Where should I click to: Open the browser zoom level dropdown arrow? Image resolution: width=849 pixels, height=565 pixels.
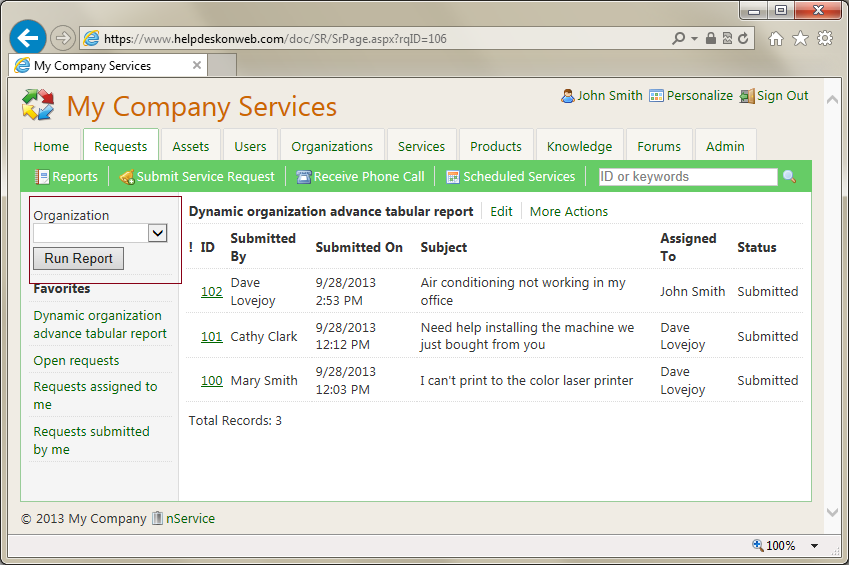[x=815, y=546]
